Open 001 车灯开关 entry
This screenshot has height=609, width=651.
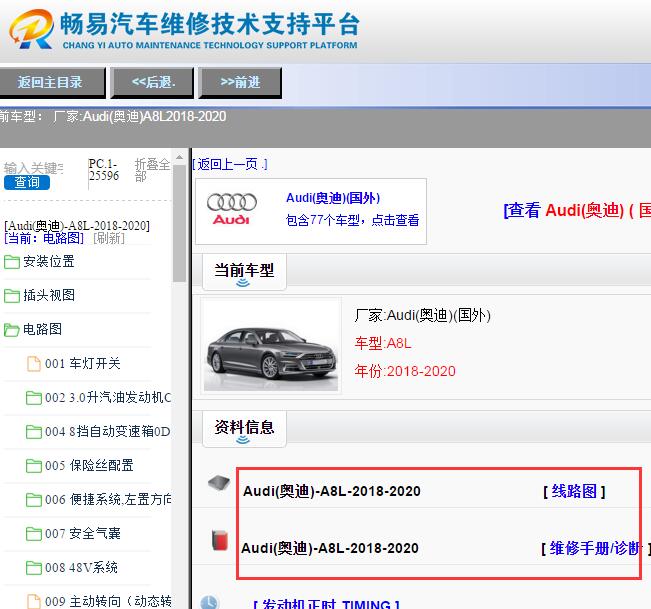[x=83, y=364]
